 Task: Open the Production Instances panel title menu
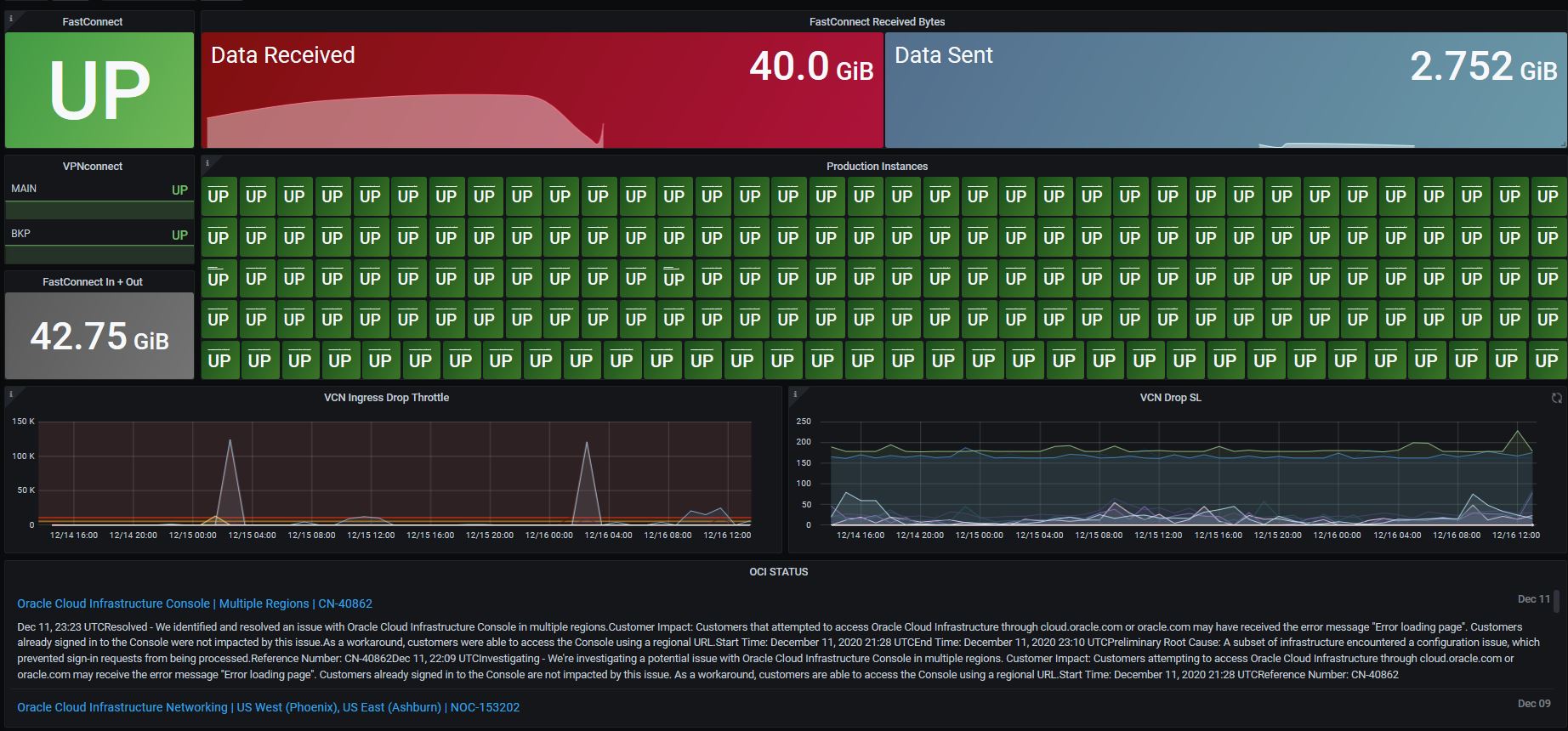point(877,167)
